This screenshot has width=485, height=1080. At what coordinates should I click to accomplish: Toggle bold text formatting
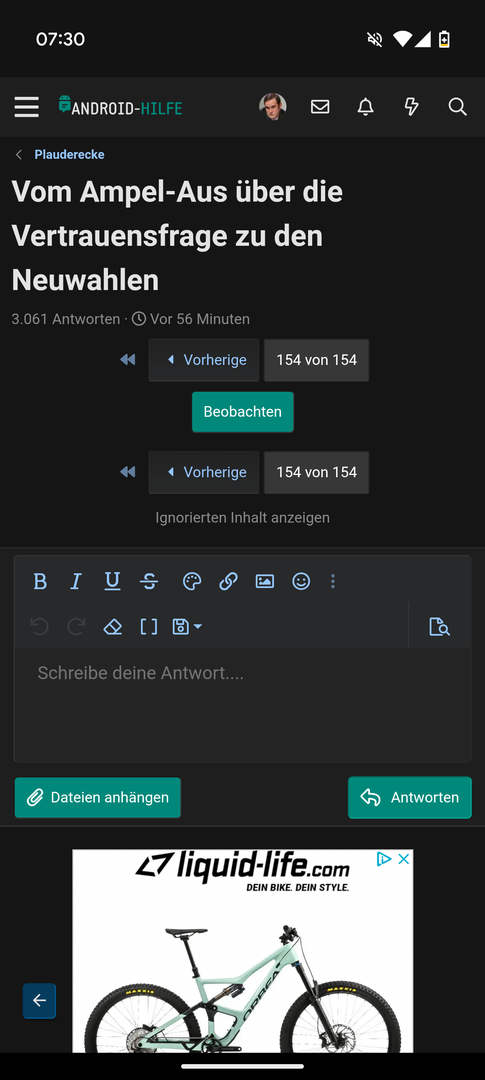pos(40,581)
